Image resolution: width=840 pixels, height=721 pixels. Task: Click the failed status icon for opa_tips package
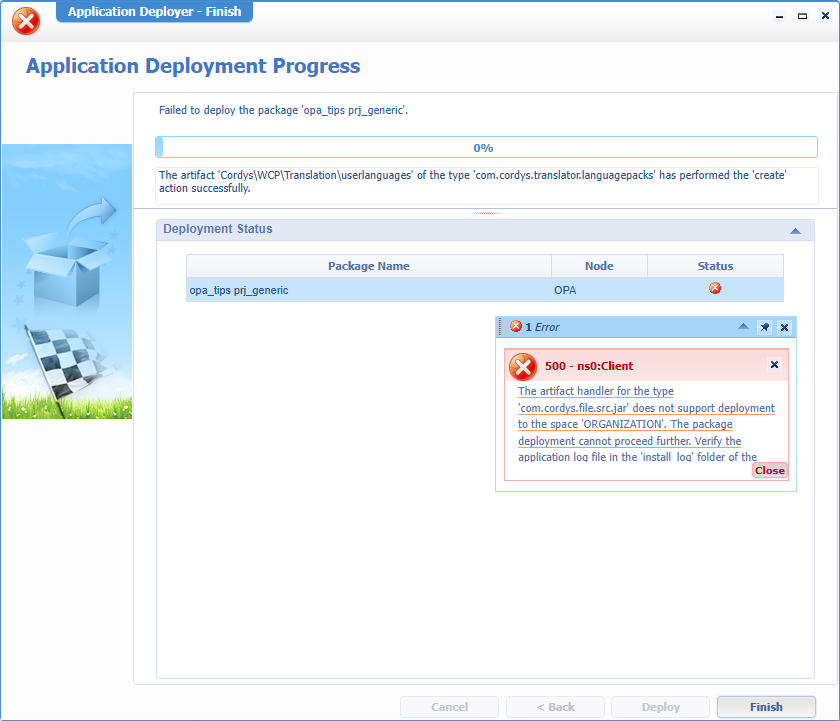pos(715,289)
